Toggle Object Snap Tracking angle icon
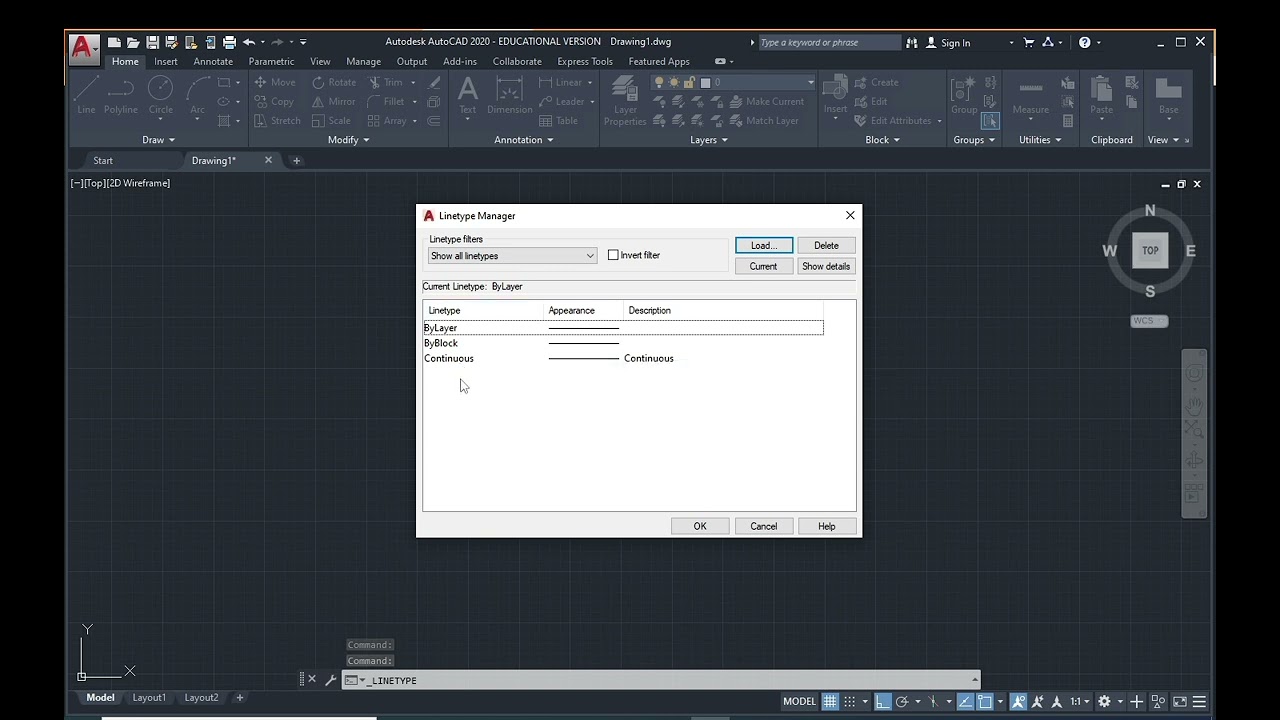This screenshot has height=720, width=1280. click(965, 702)
